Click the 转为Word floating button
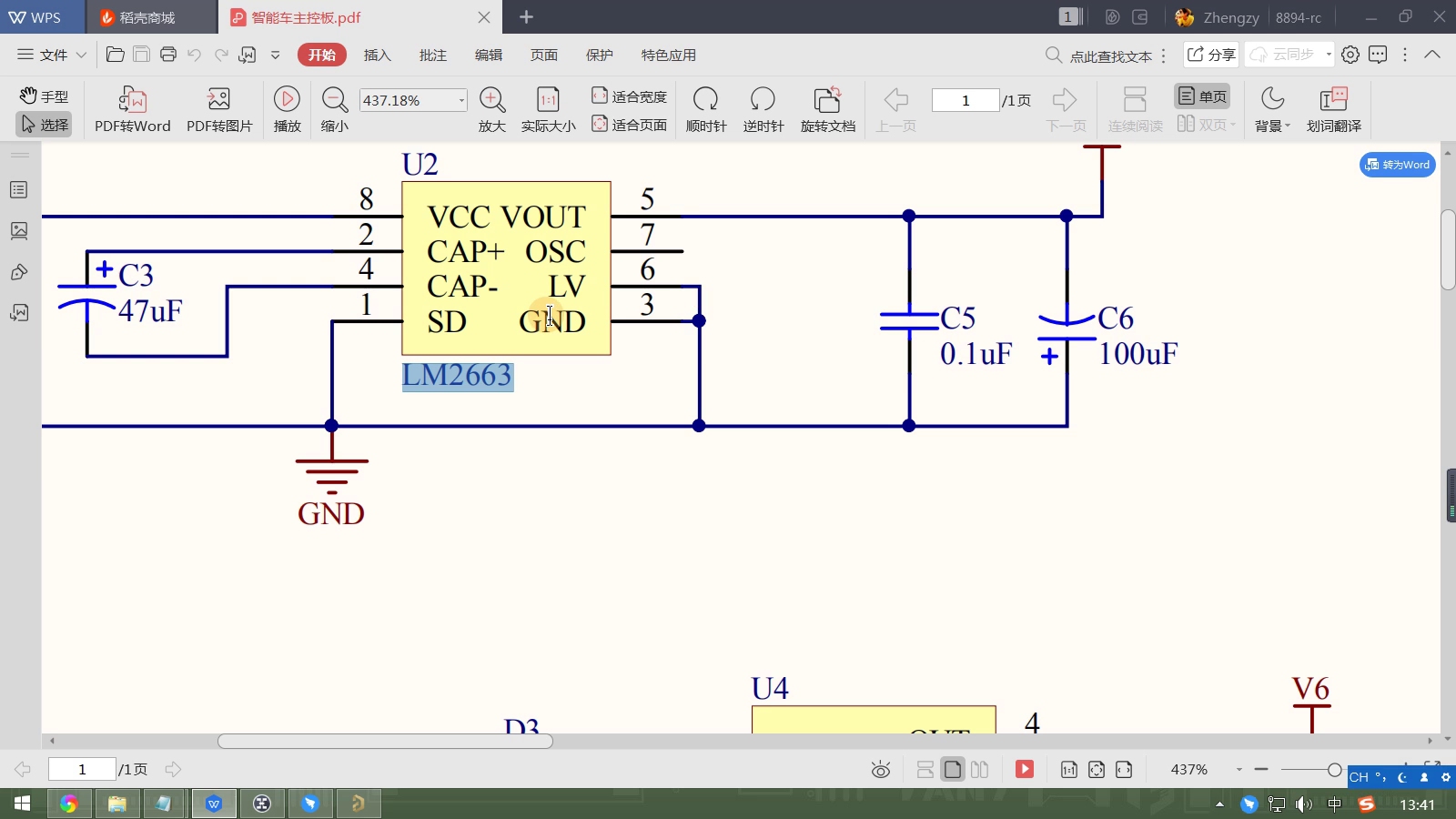1456x819 pixels. [1397, 165]
